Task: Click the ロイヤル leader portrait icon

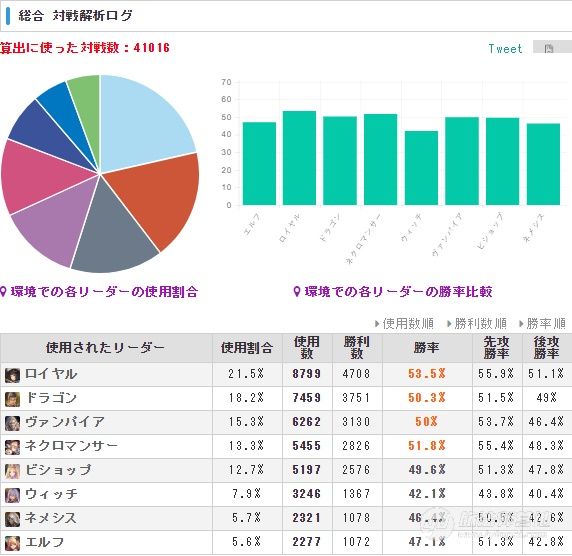Action: coord(12,375)
